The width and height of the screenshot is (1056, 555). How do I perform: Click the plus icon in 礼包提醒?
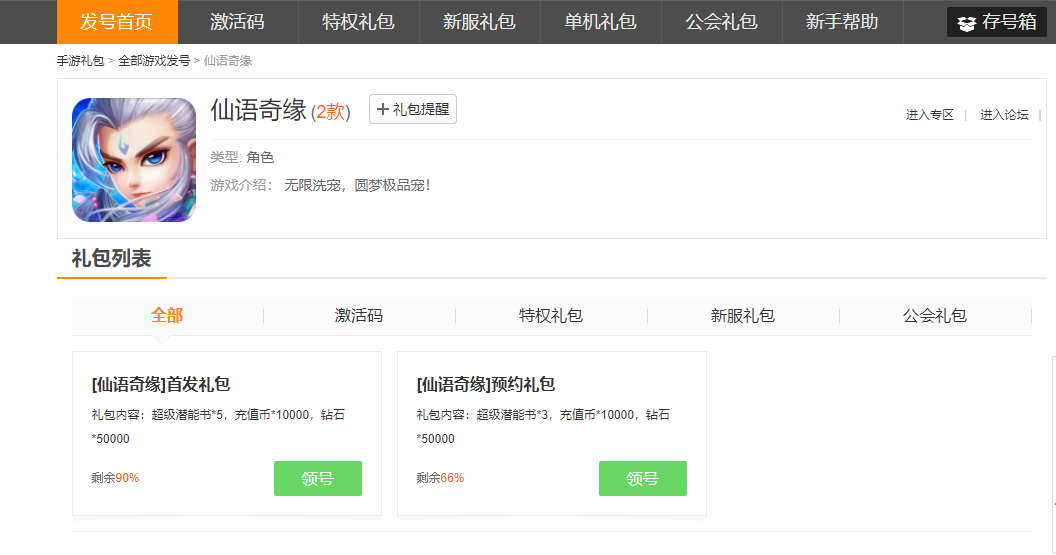(x=382, y=110)
